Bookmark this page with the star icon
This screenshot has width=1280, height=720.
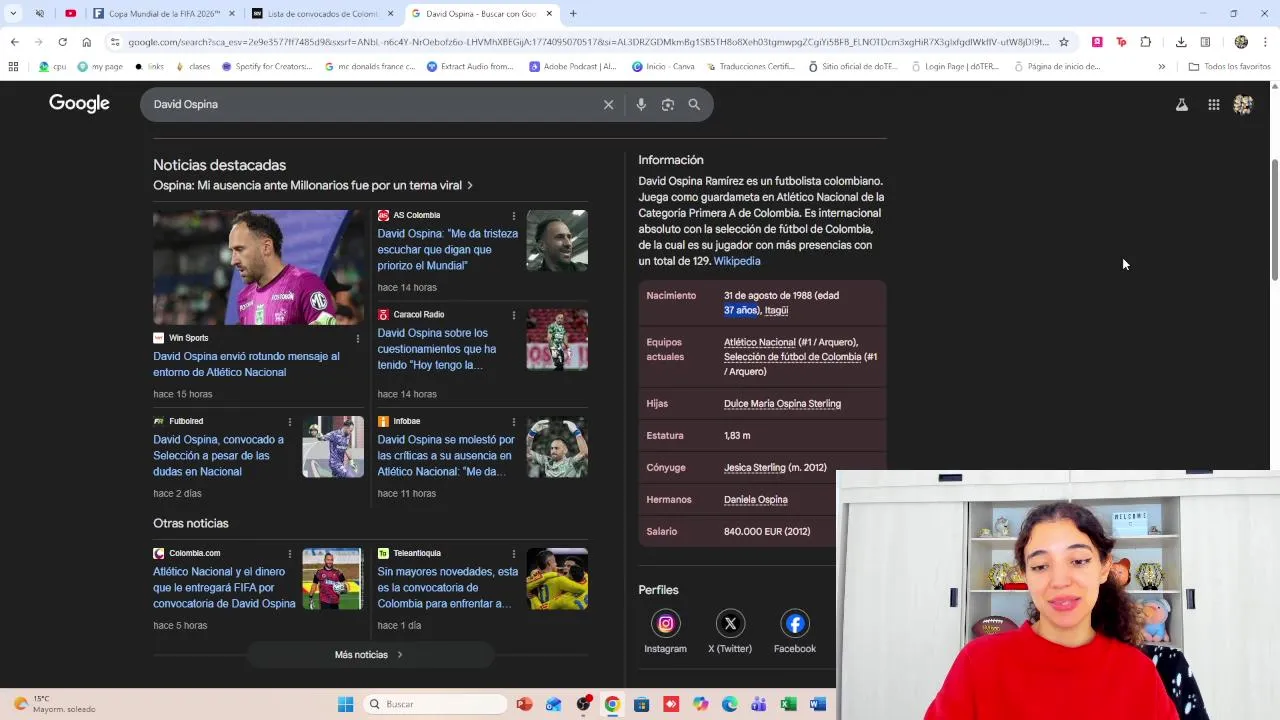point(1064,42)
